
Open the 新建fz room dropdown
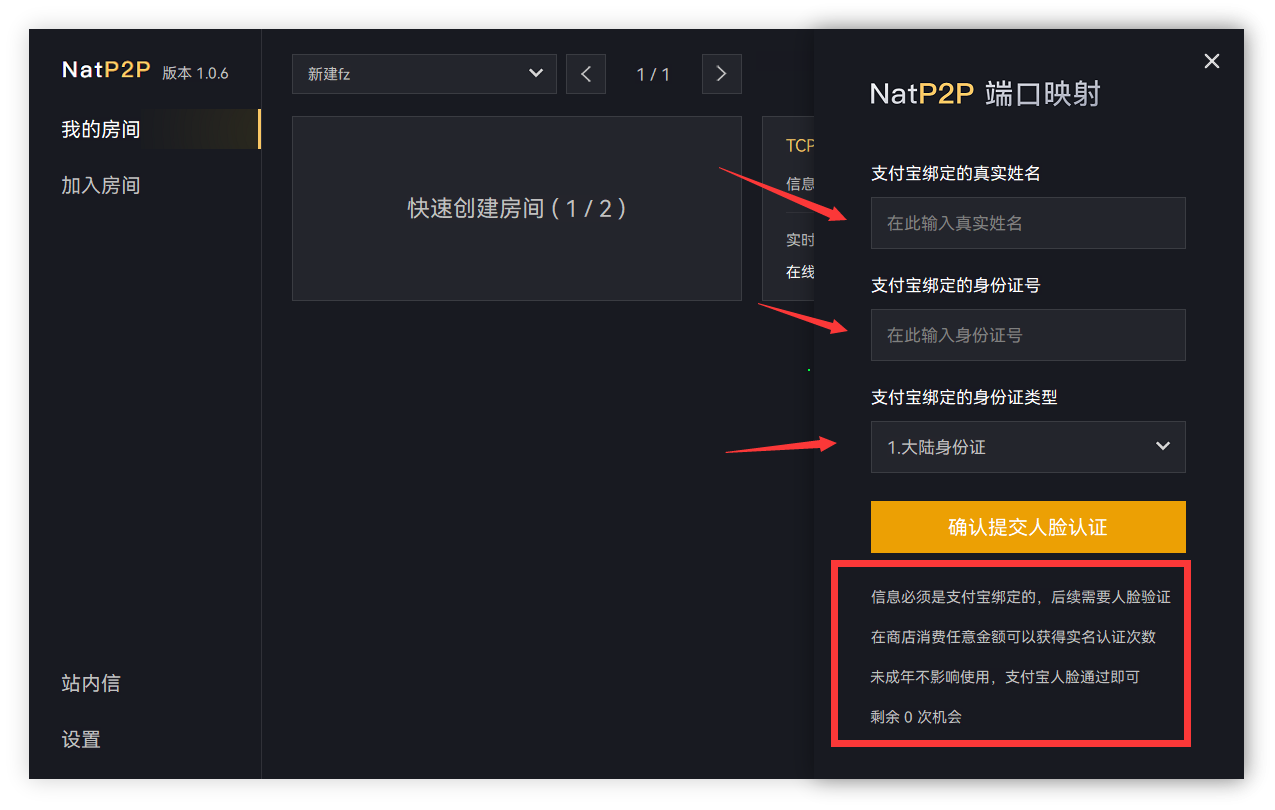tap(424, 74)
